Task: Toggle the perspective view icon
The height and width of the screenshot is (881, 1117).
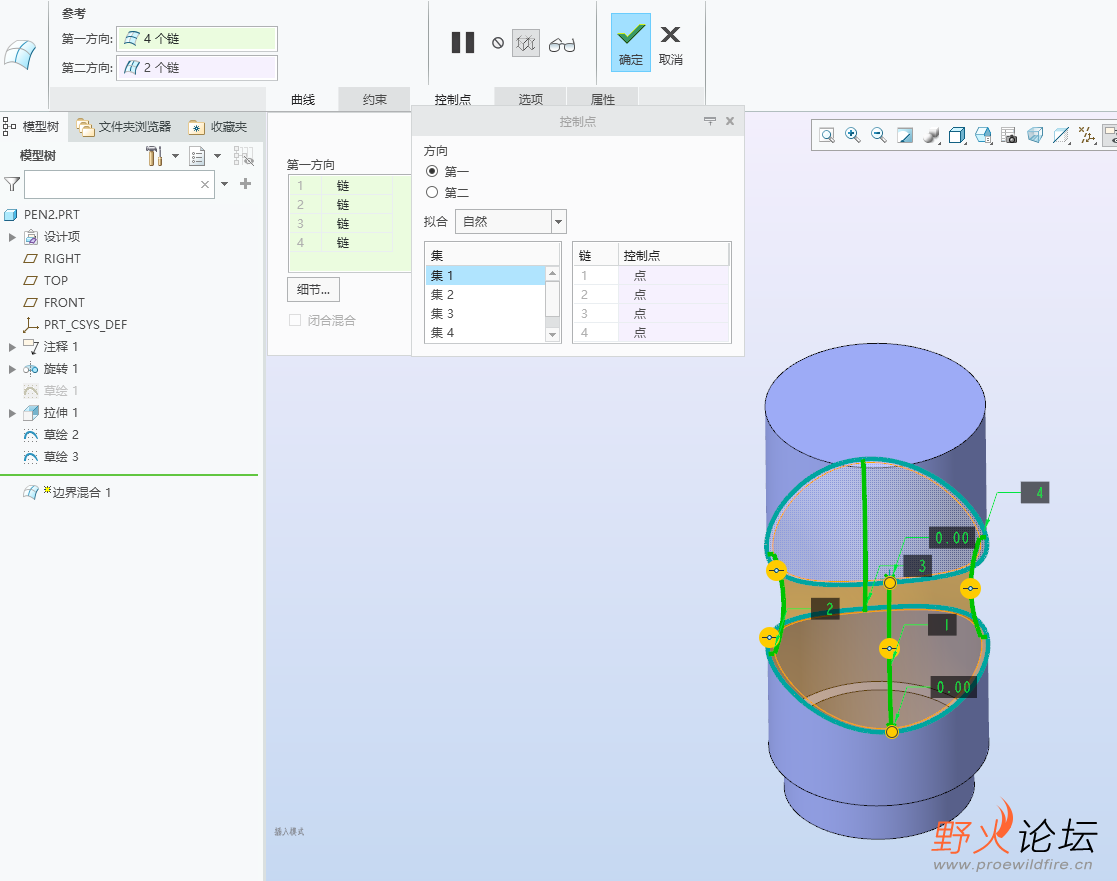Action: click(x=1035, y=135)
